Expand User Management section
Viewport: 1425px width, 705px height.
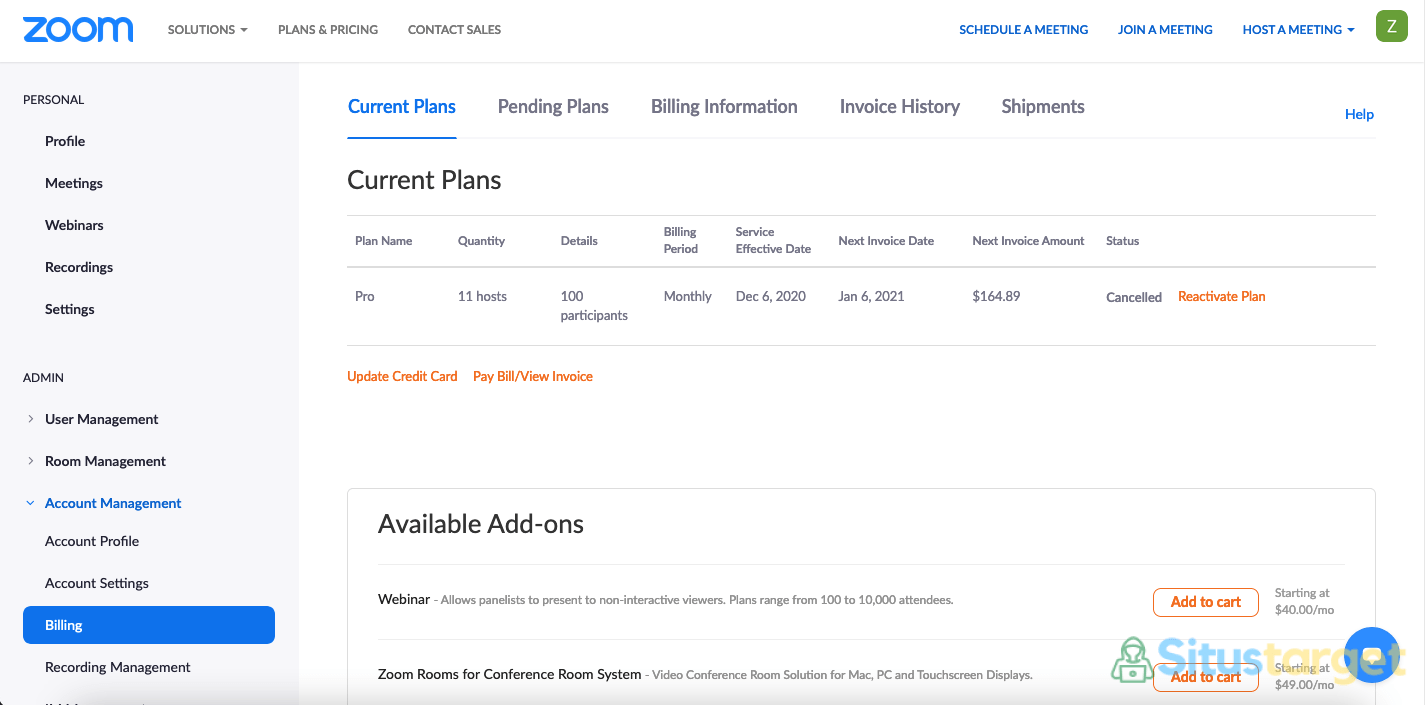(101, 419)
